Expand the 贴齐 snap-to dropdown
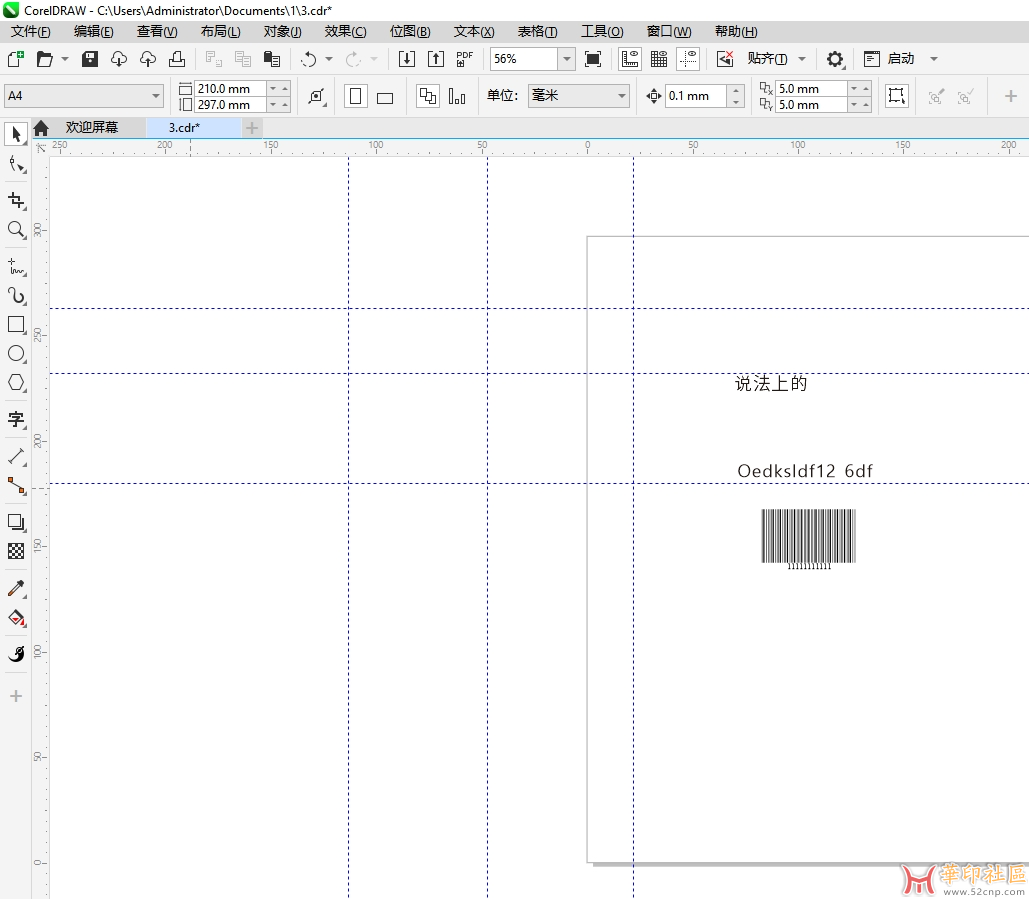This screenshot has width=1029, height=899. coord(802,59)
